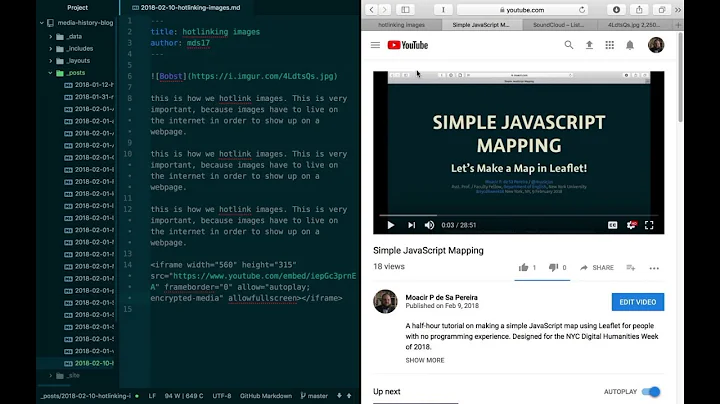720x404 pixels.
Task: Click Safari page vertical scrollbar
Action: click(x=681, y=78)
